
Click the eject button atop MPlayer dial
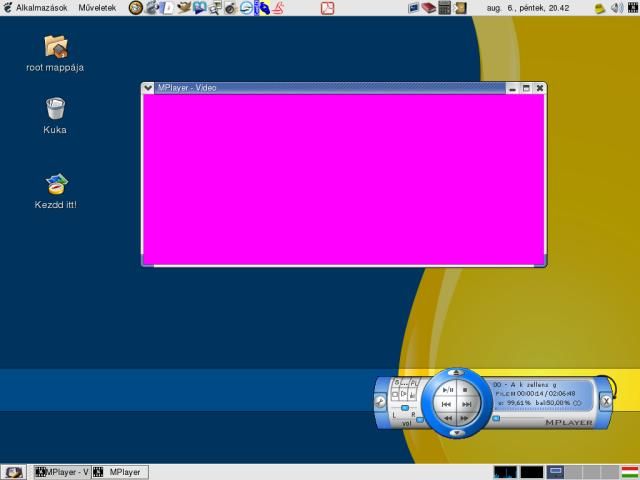click(456, 372)
